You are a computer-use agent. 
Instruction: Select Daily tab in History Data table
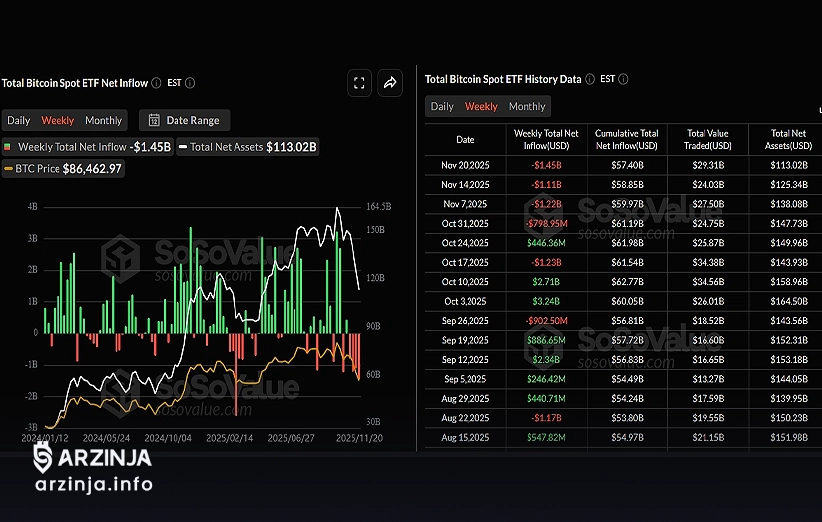coord(442,106)
